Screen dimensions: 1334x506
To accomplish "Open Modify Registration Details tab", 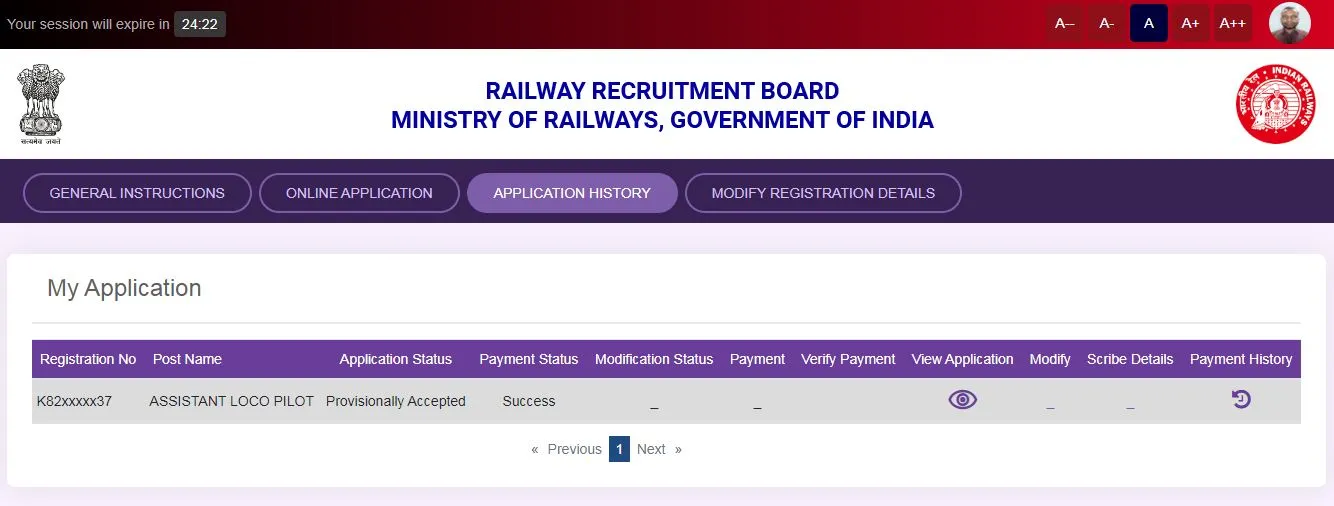I will pyautogui.click(x=823, y=193).
